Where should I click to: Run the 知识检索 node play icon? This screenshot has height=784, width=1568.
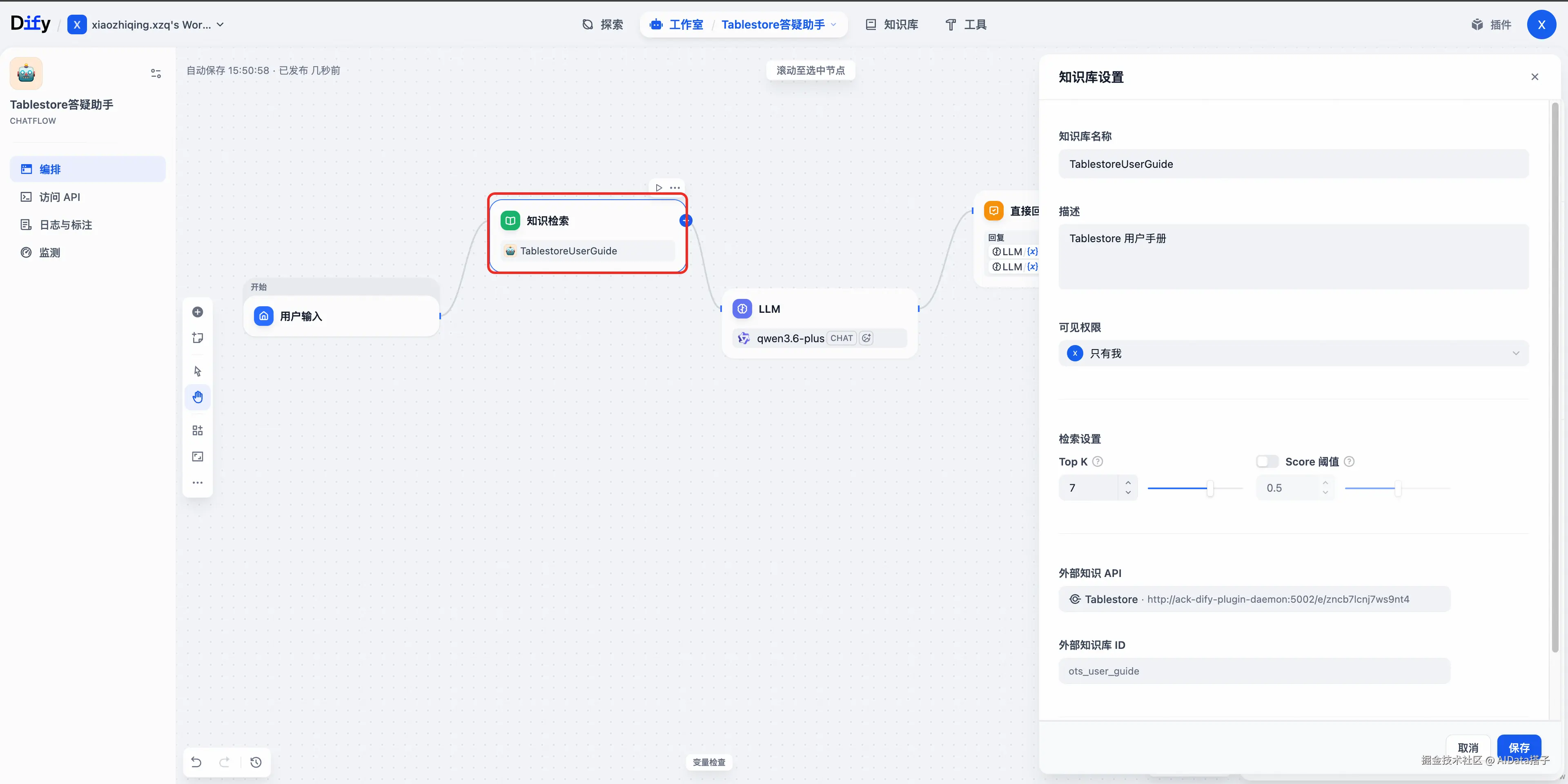(659, 187)
